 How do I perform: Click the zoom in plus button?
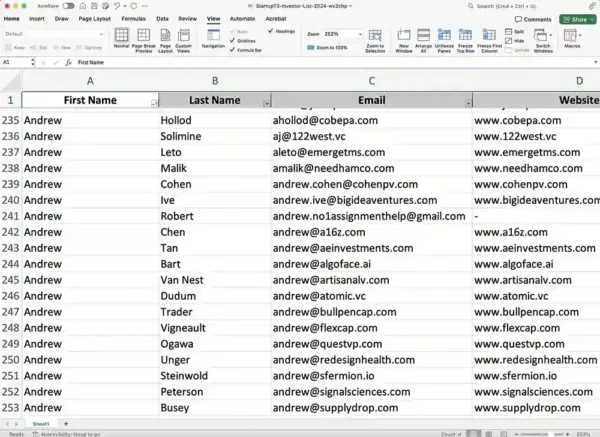point(567,434)
